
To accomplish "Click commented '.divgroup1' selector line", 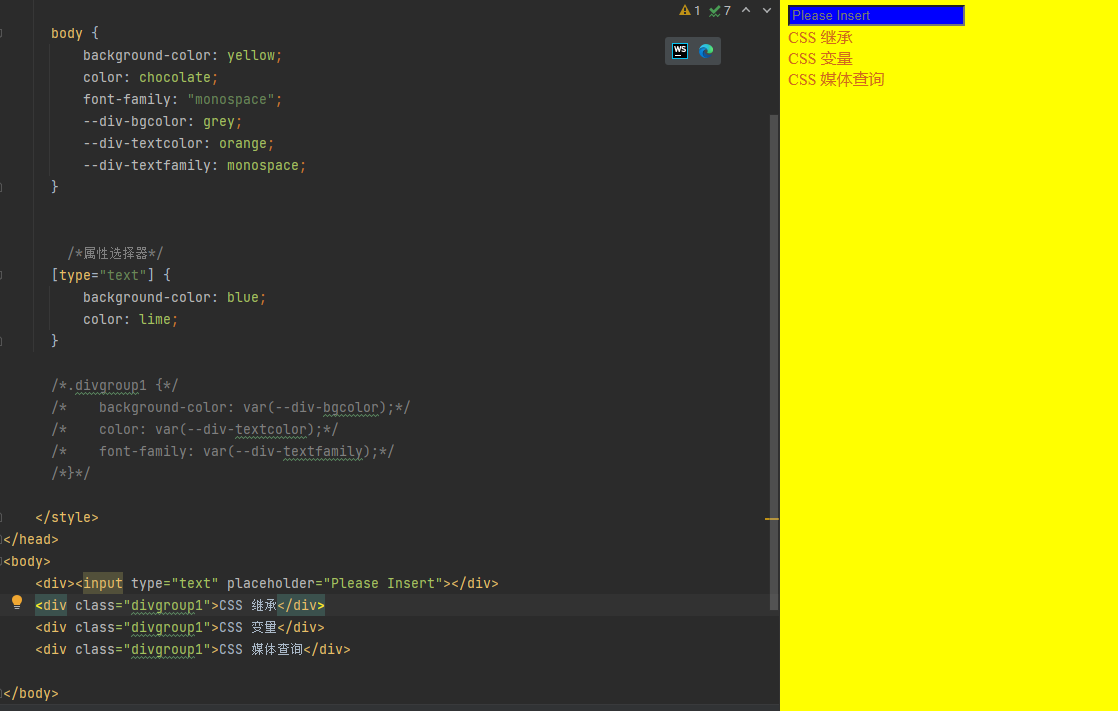I will pyautogui.click(x=114, y=386).
